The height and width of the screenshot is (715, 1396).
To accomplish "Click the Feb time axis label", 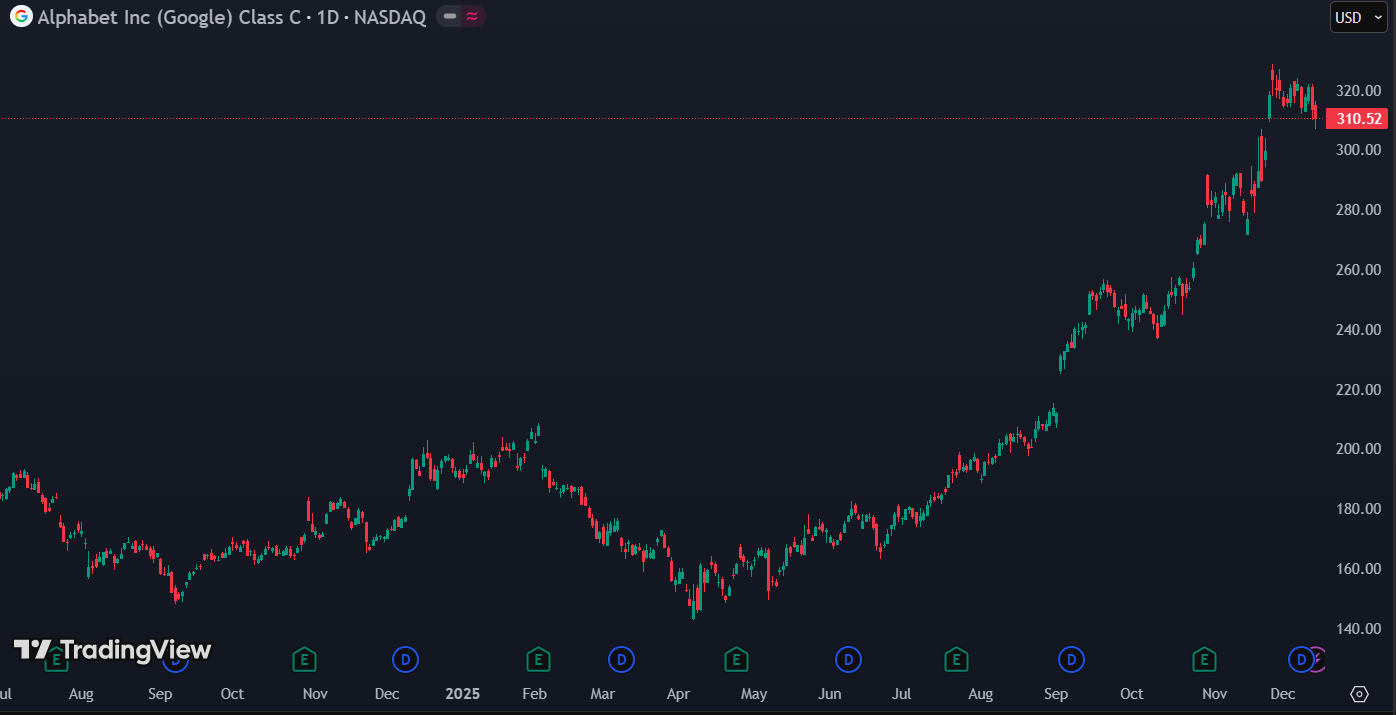I will click(534, 694).
